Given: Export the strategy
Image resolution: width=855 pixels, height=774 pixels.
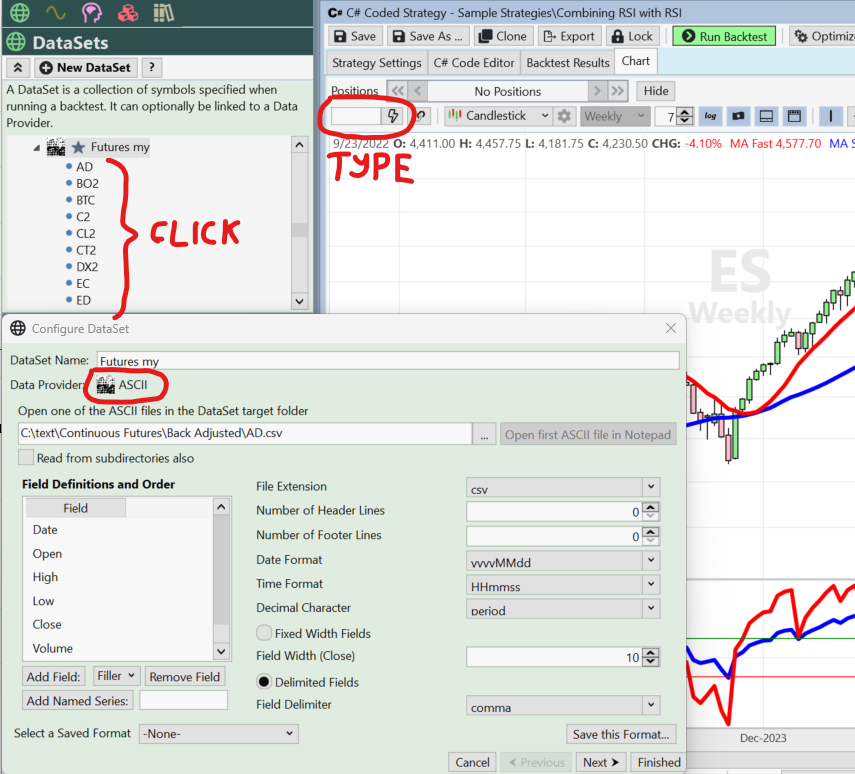Looking at the screenshot, I should coord(570,37).
